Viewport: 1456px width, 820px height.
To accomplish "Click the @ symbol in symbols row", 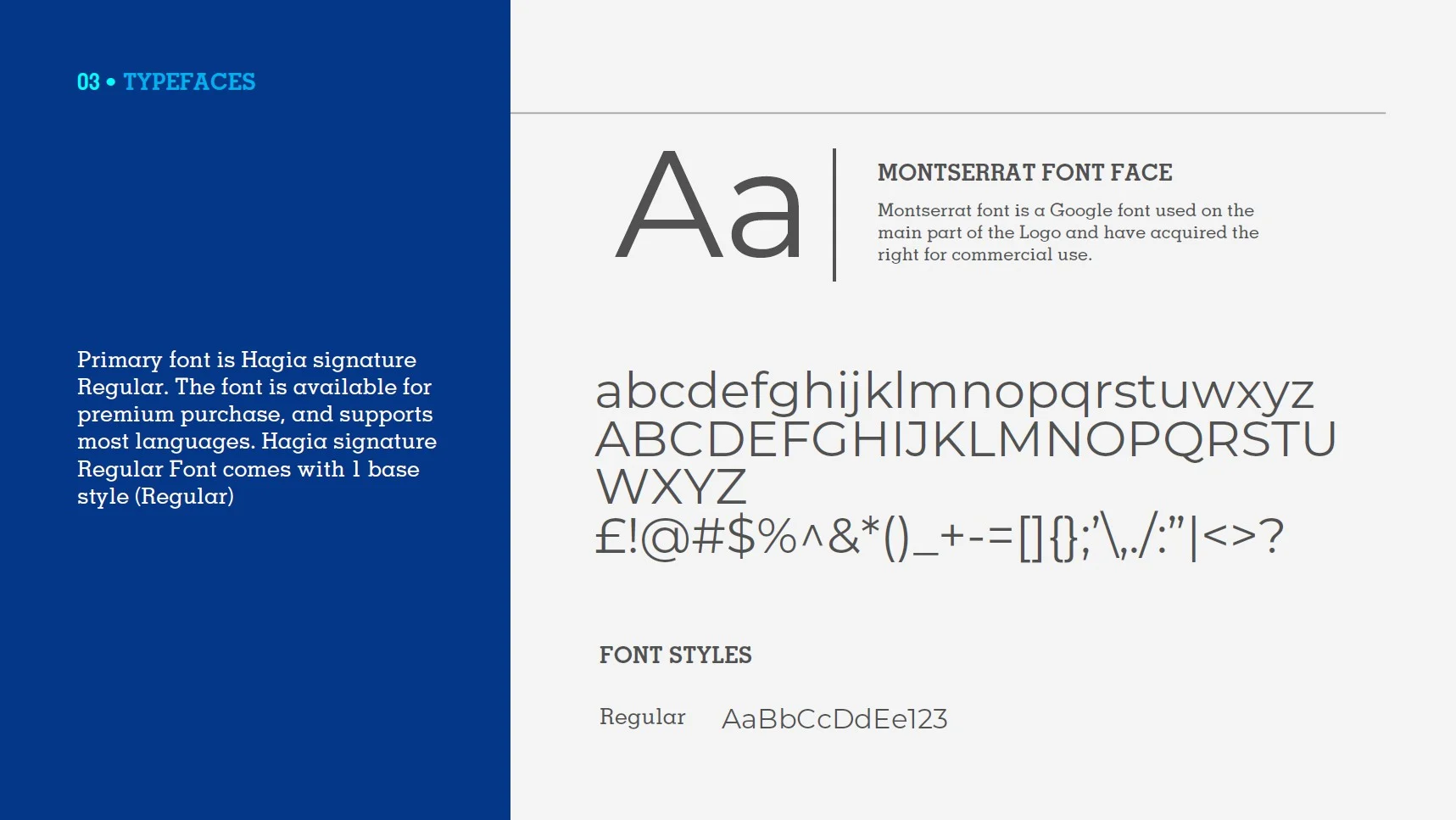I will [x=665, y=538].
